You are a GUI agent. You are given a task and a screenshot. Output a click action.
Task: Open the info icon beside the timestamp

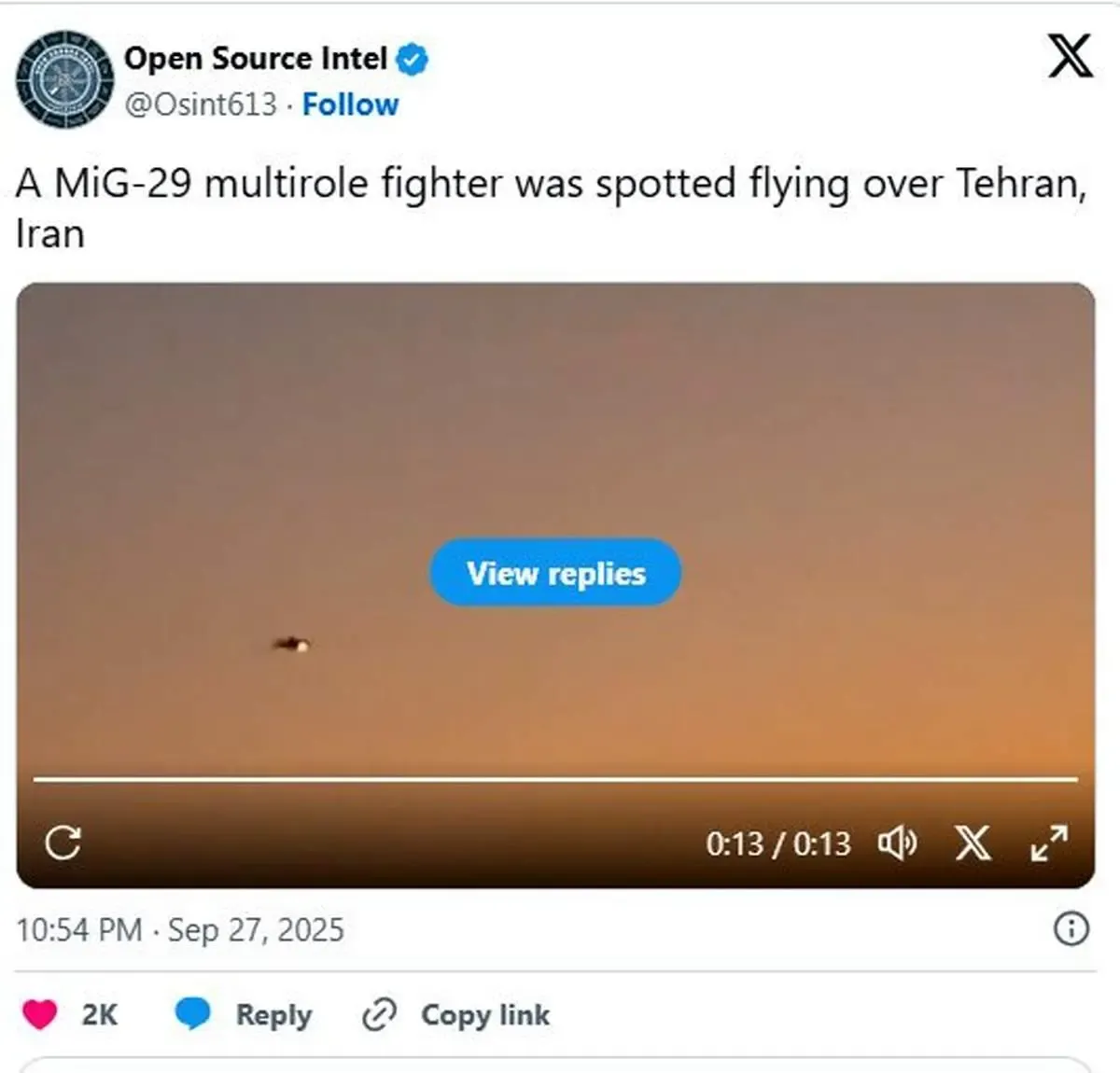point(1071,929)
